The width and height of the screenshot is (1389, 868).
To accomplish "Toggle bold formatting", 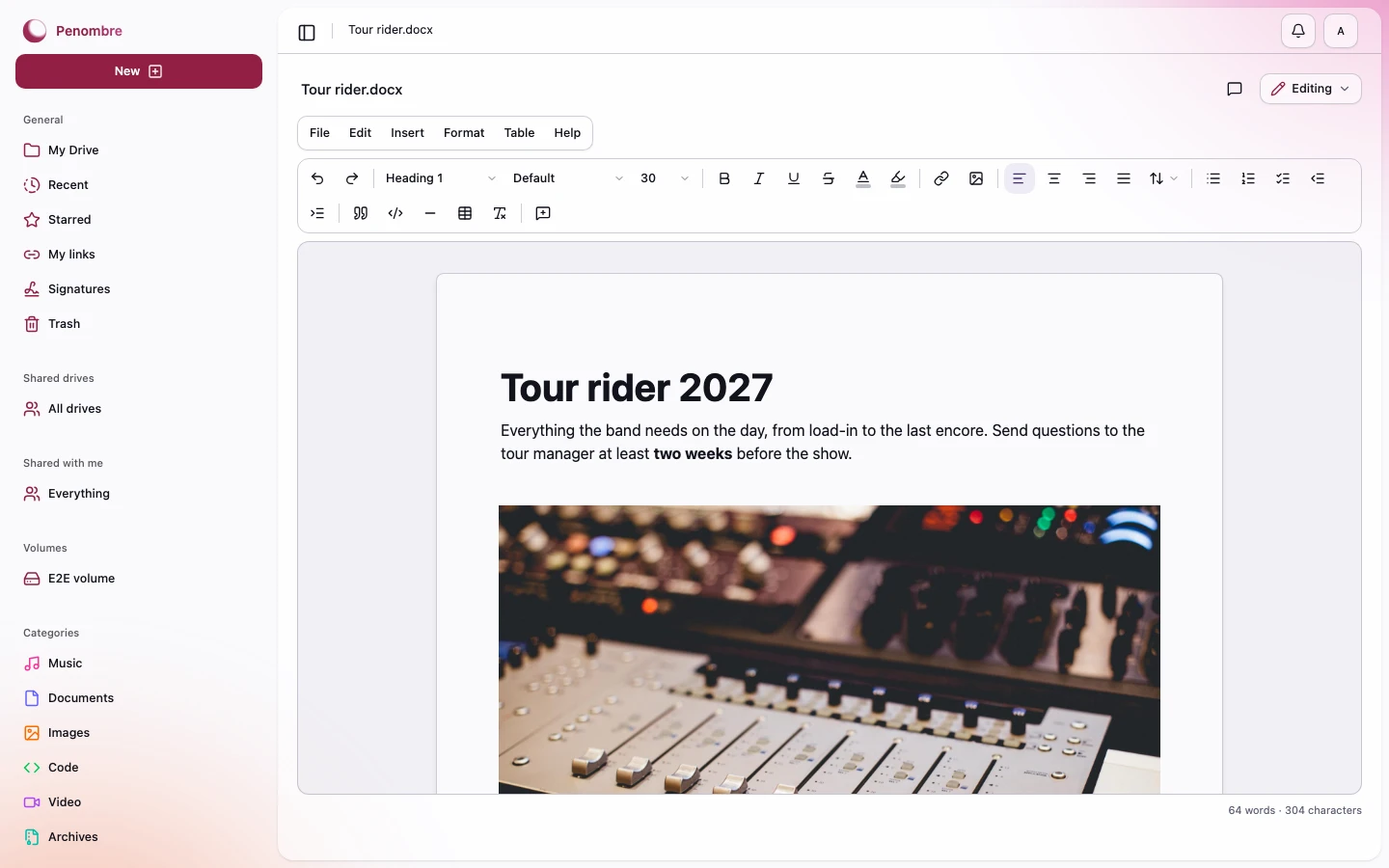I will [724, 178].
